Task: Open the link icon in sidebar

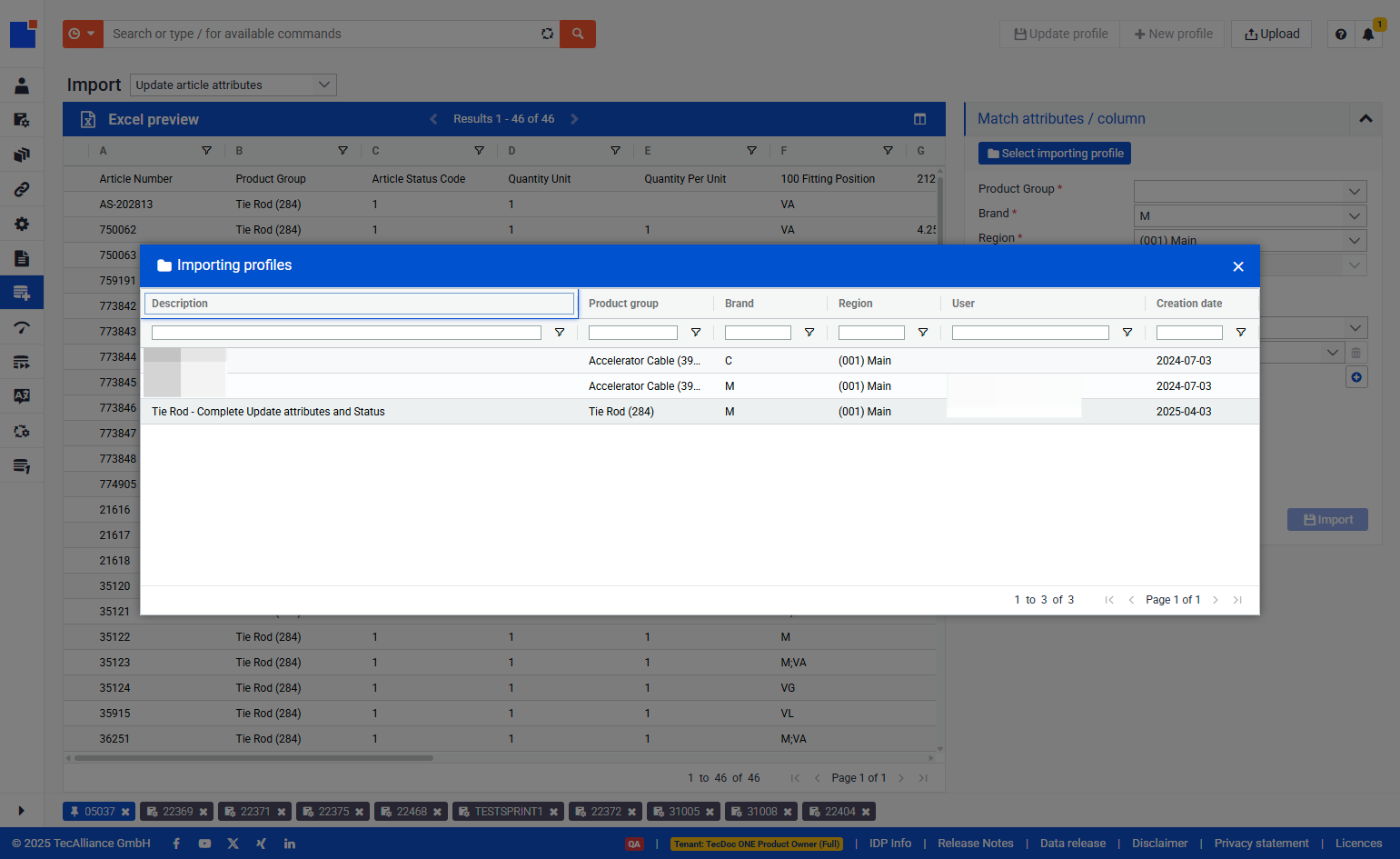Action: (x=22, y=189)
